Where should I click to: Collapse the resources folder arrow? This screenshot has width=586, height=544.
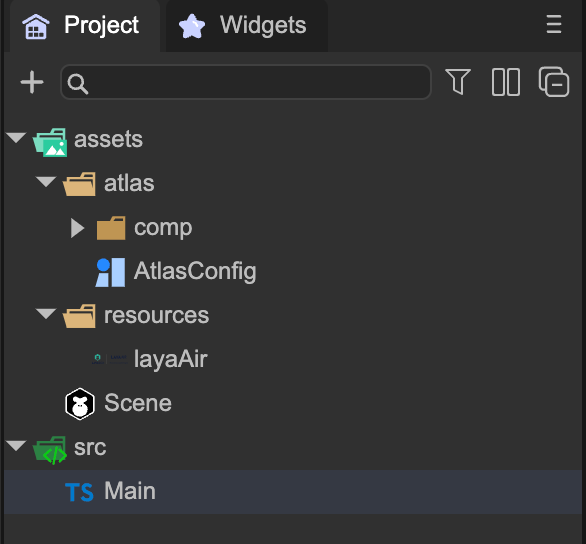tap(46, 313)
